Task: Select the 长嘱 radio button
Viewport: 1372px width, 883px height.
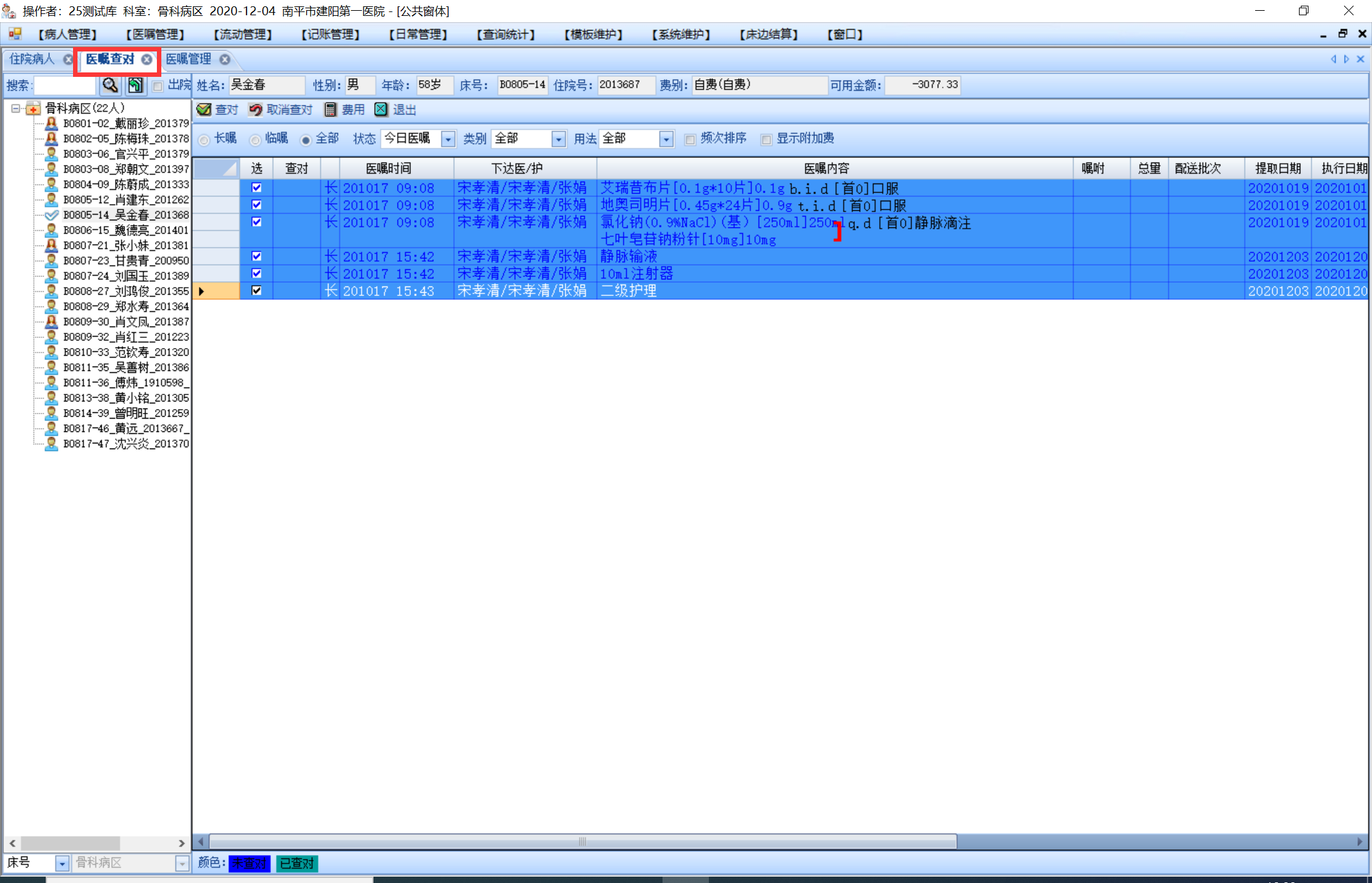Action: coord(205,140)
